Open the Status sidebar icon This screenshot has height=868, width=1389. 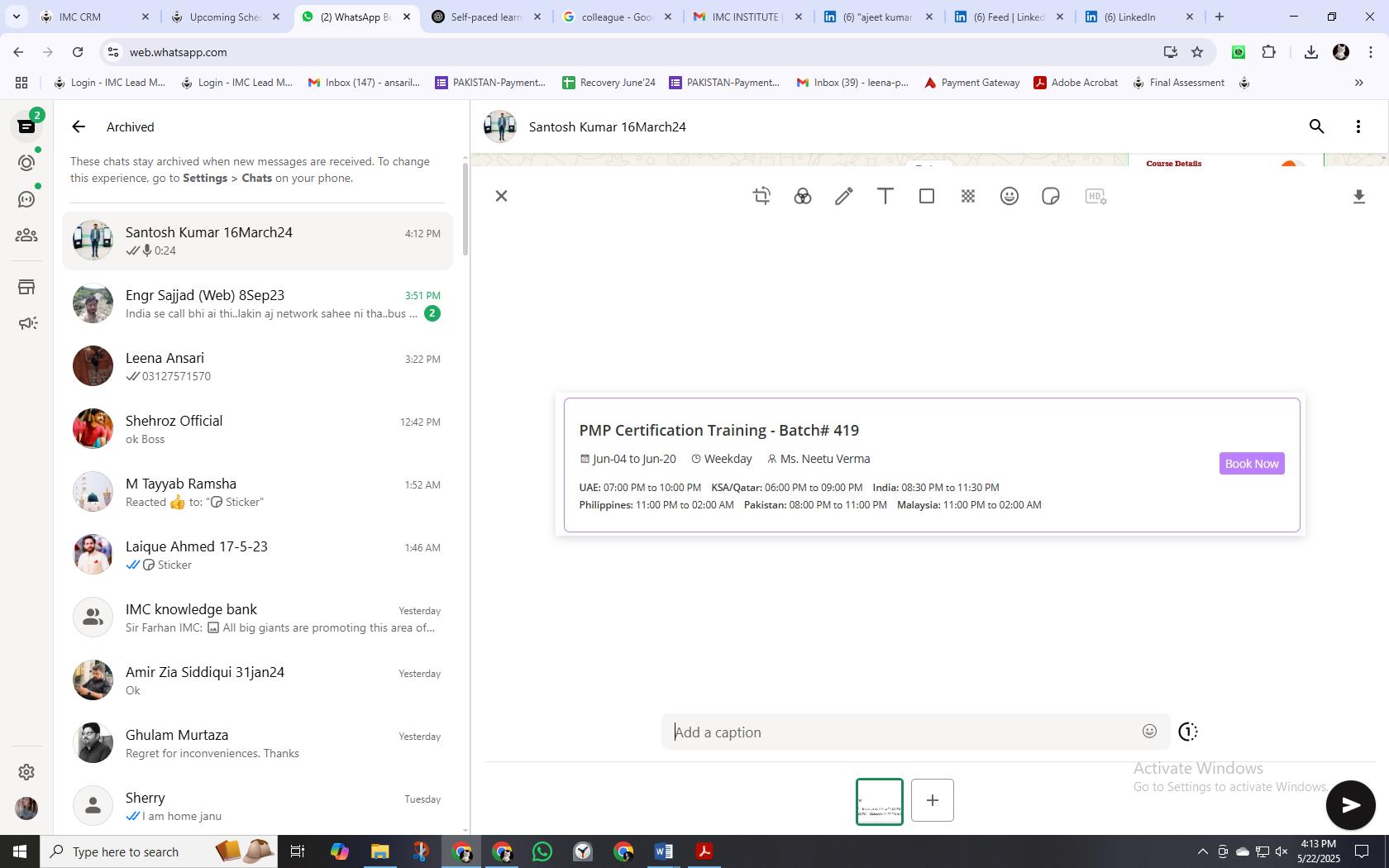[x=26, y=163]
